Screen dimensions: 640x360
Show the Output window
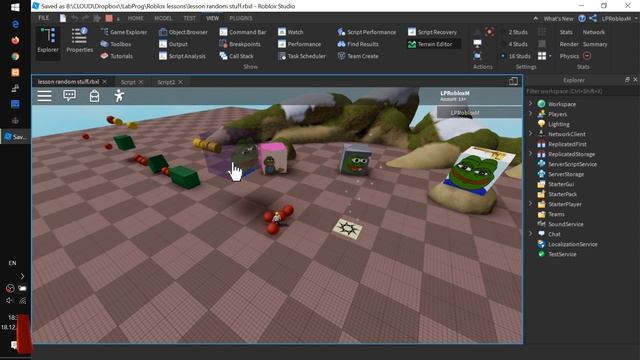[x=173, y=44]
